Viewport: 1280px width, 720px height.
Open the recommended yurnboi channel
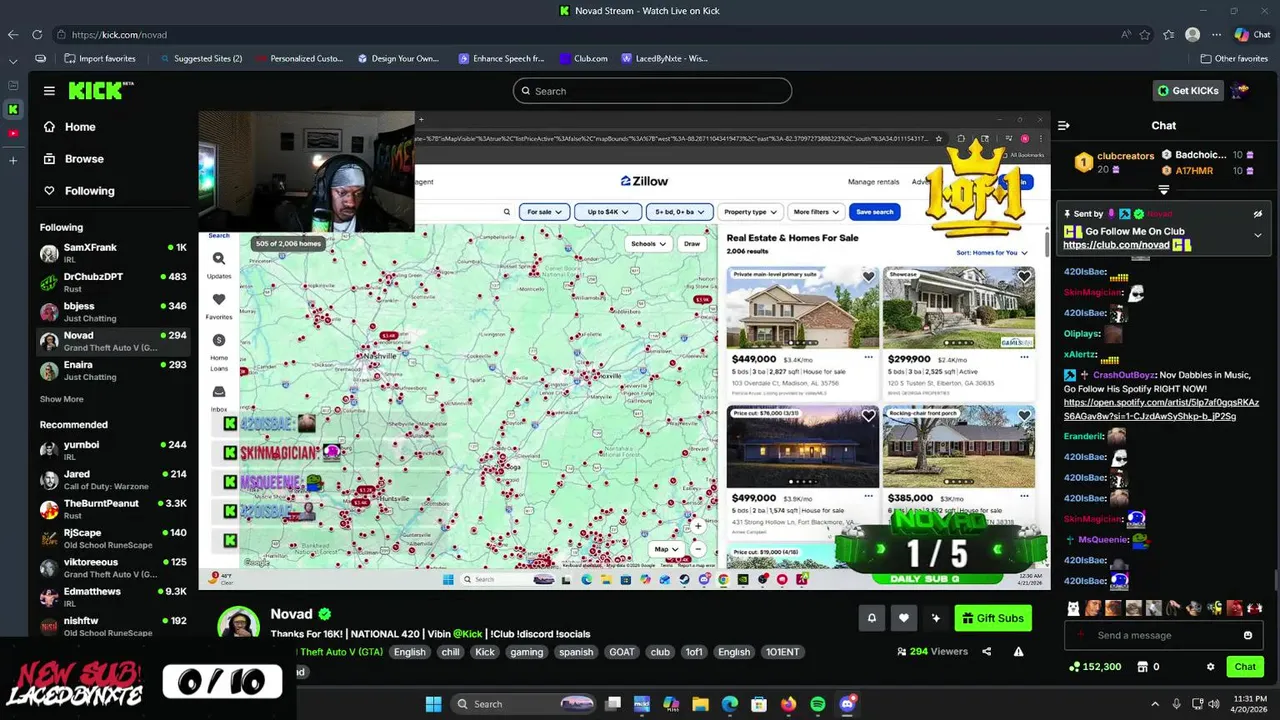pyautogui.click(x=113, y=450)
